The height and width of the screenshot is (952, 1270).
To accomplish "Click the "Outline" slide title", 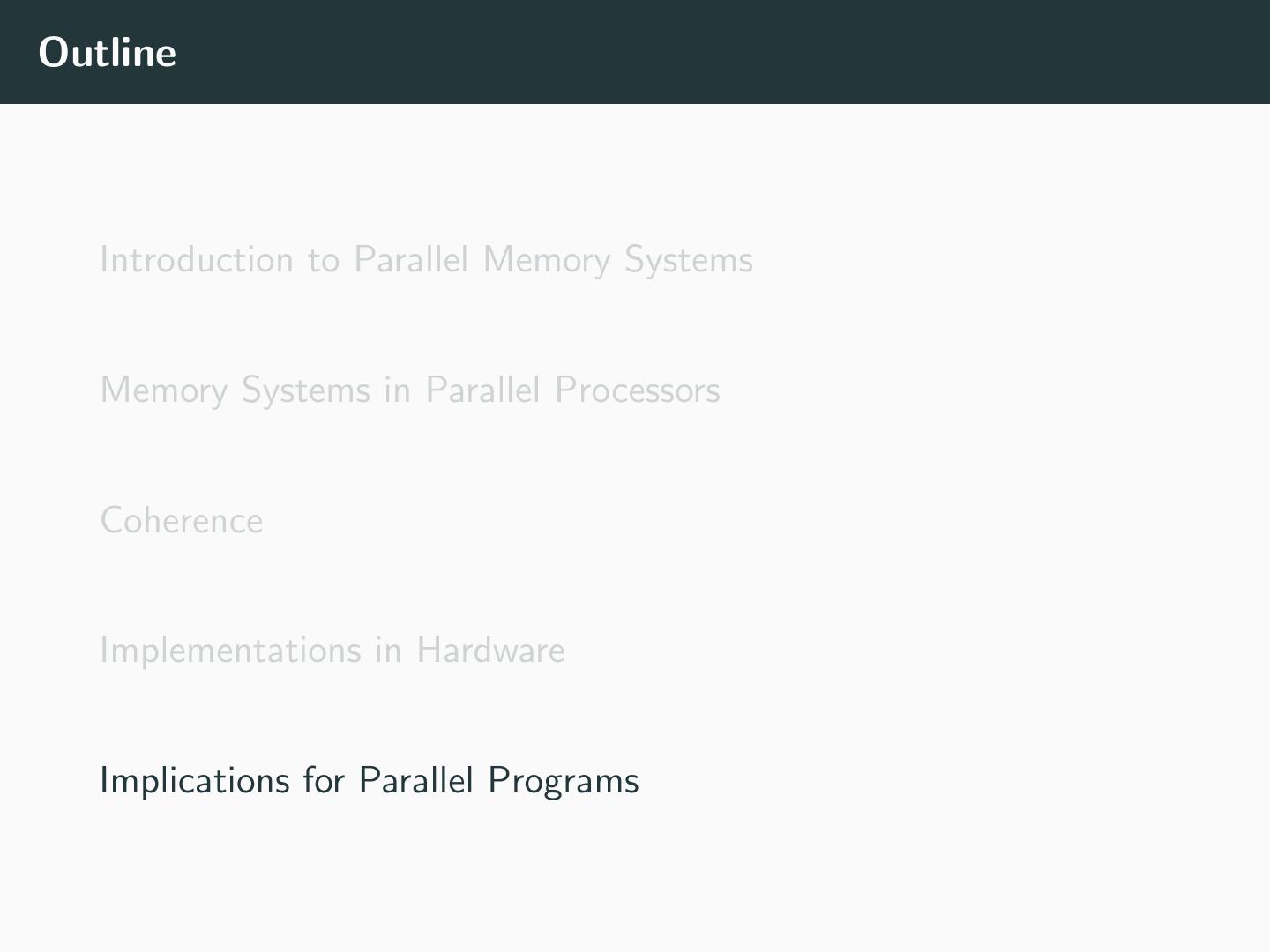I will [x=108, y=52].
